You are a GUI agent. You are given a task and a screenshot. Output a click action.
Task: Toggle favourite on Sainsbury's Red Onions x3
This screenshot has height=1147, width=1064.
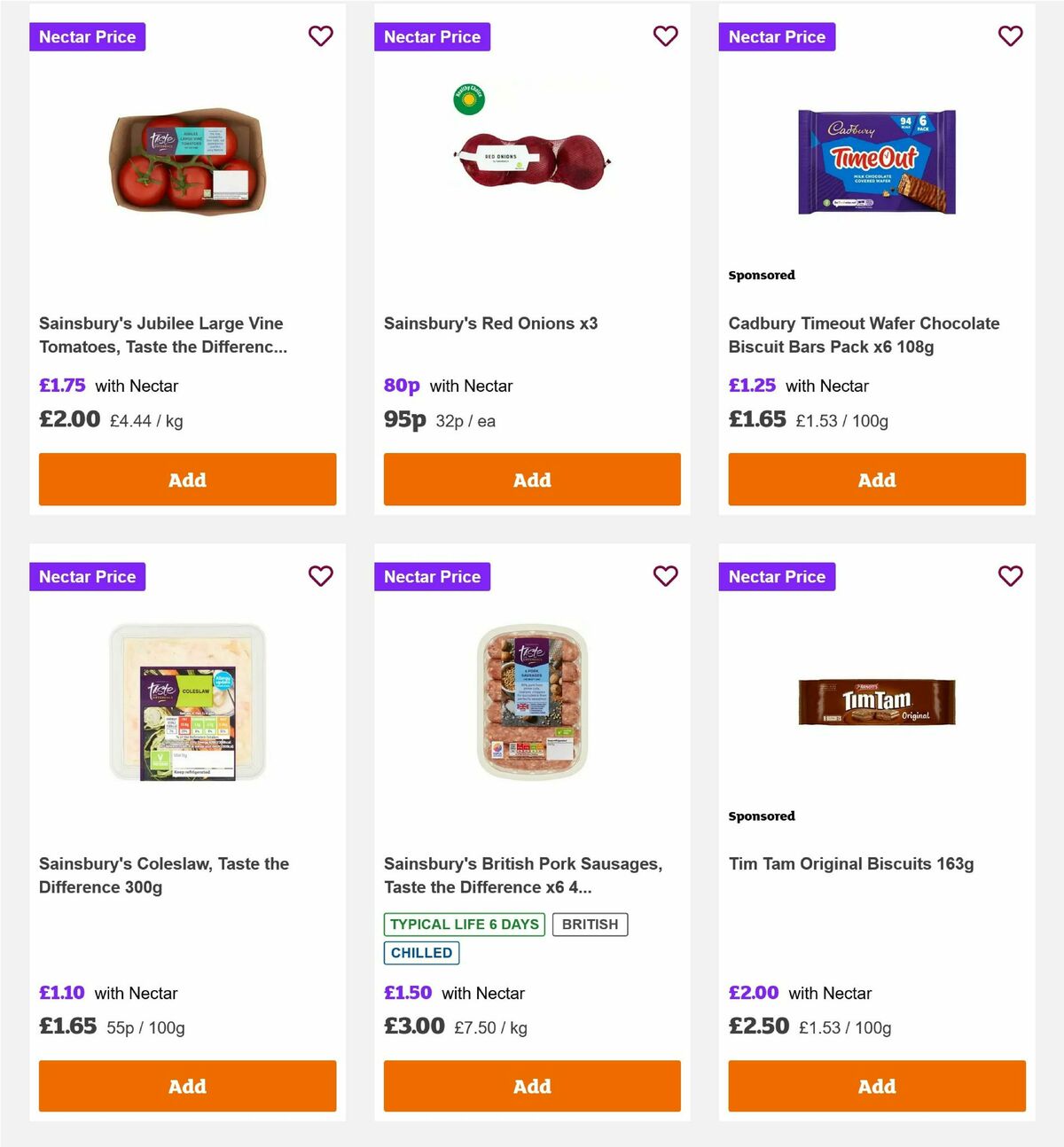(x=665, y=36)
